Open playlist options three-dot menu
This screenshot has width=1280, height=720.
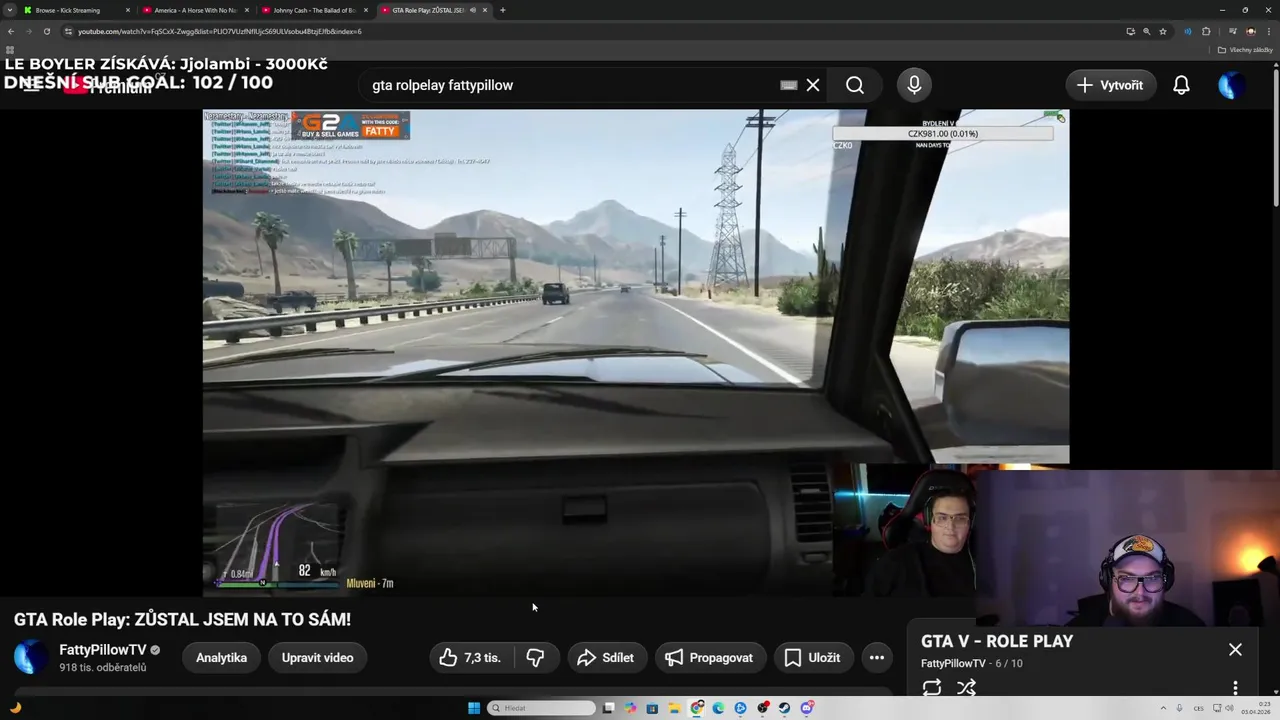pos(1235,687)
